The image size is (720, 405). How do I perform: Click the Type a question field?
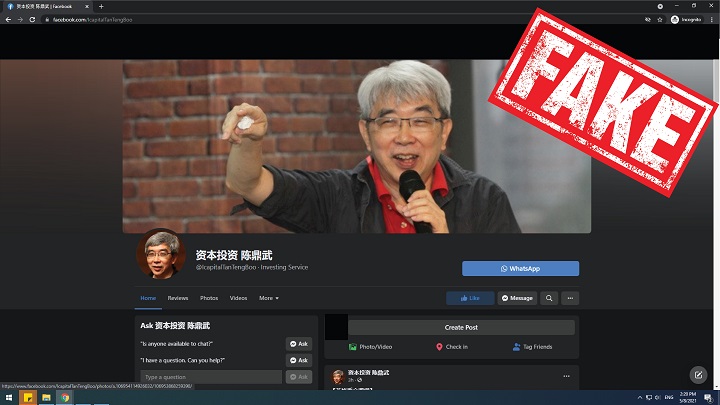211,377
